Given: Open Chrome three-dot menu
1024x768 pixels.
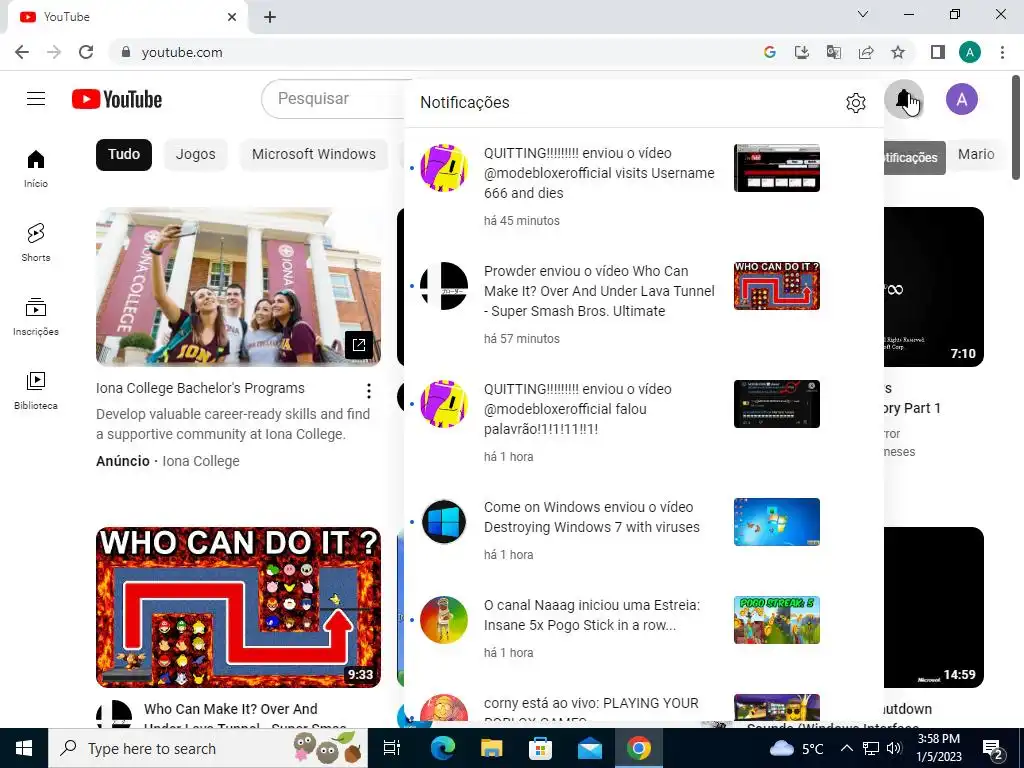Looking at the screenshot, I should click(1002, 52).
